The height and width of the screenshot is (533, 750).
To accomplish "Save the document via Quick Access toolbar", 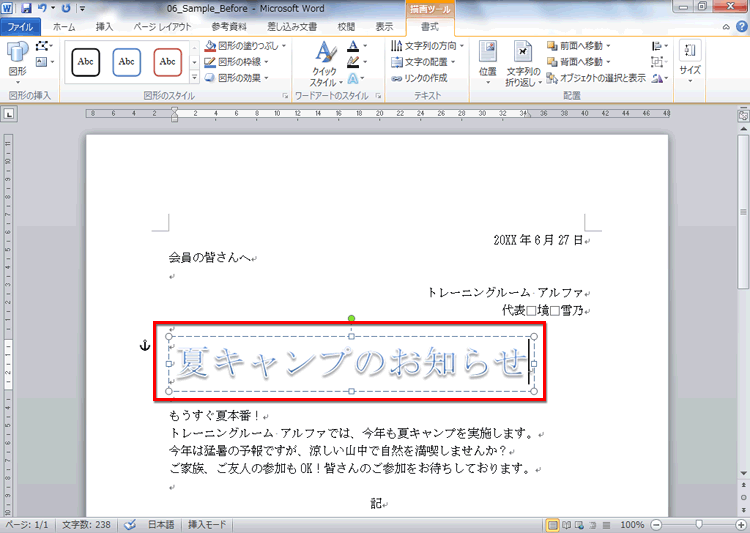I will [x=26, y=8].
